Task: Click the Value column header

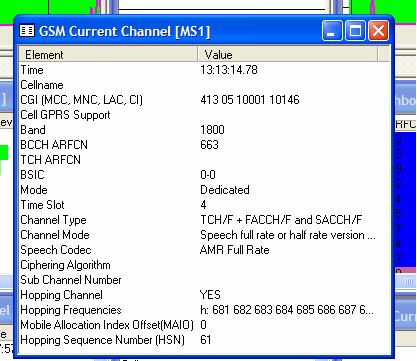Action: tap(288, 55)
